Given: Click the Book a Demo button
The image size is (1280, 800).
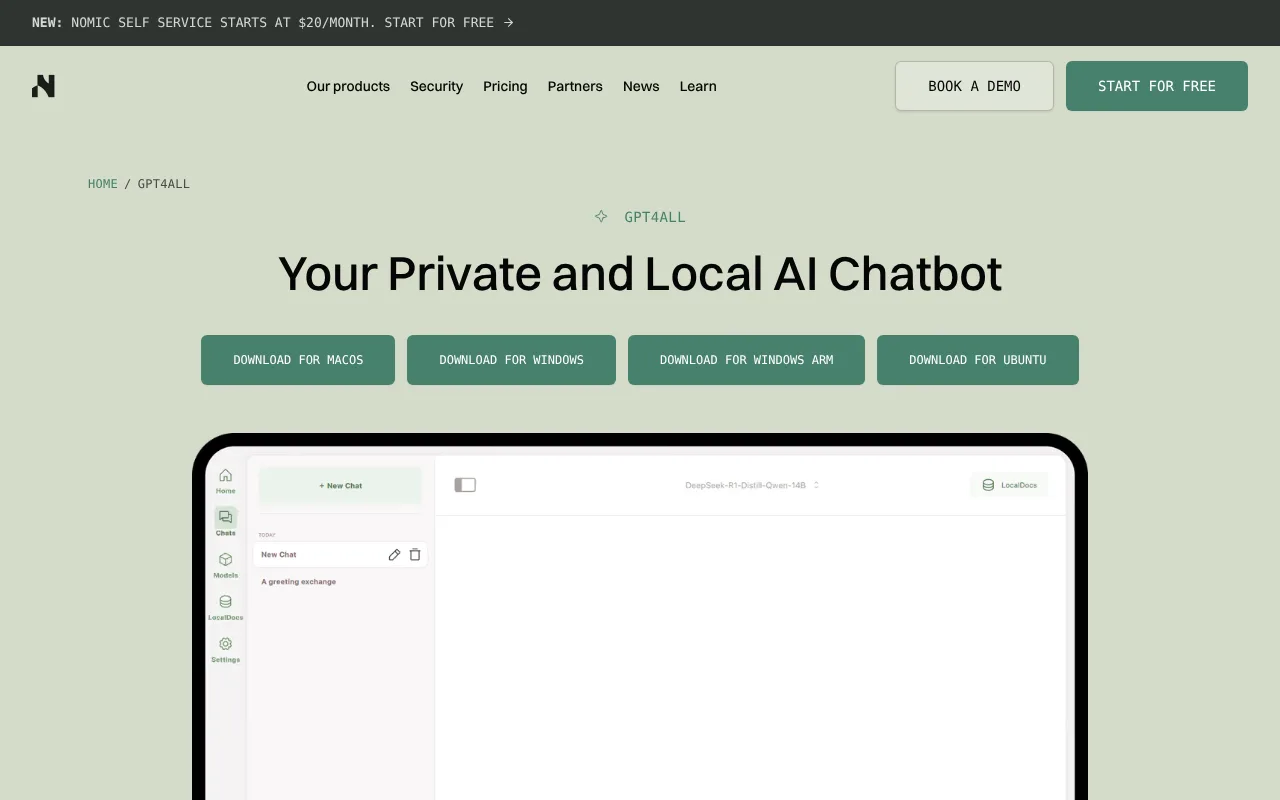Looking at the screenshot, I should click(974, 86).
